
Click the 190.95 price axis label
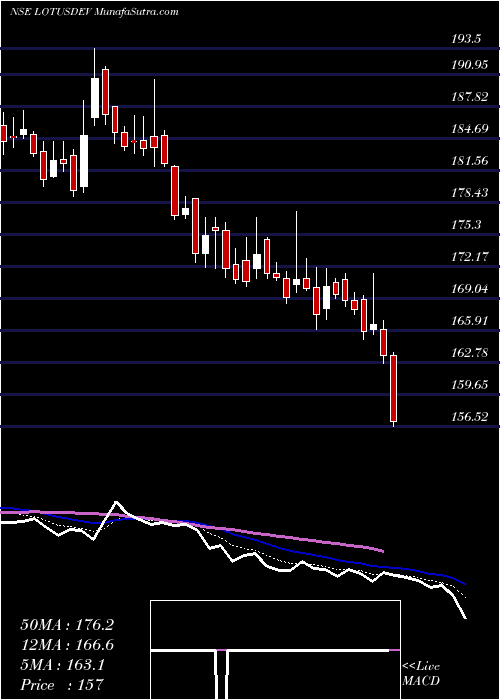click(x=471, y=65)
